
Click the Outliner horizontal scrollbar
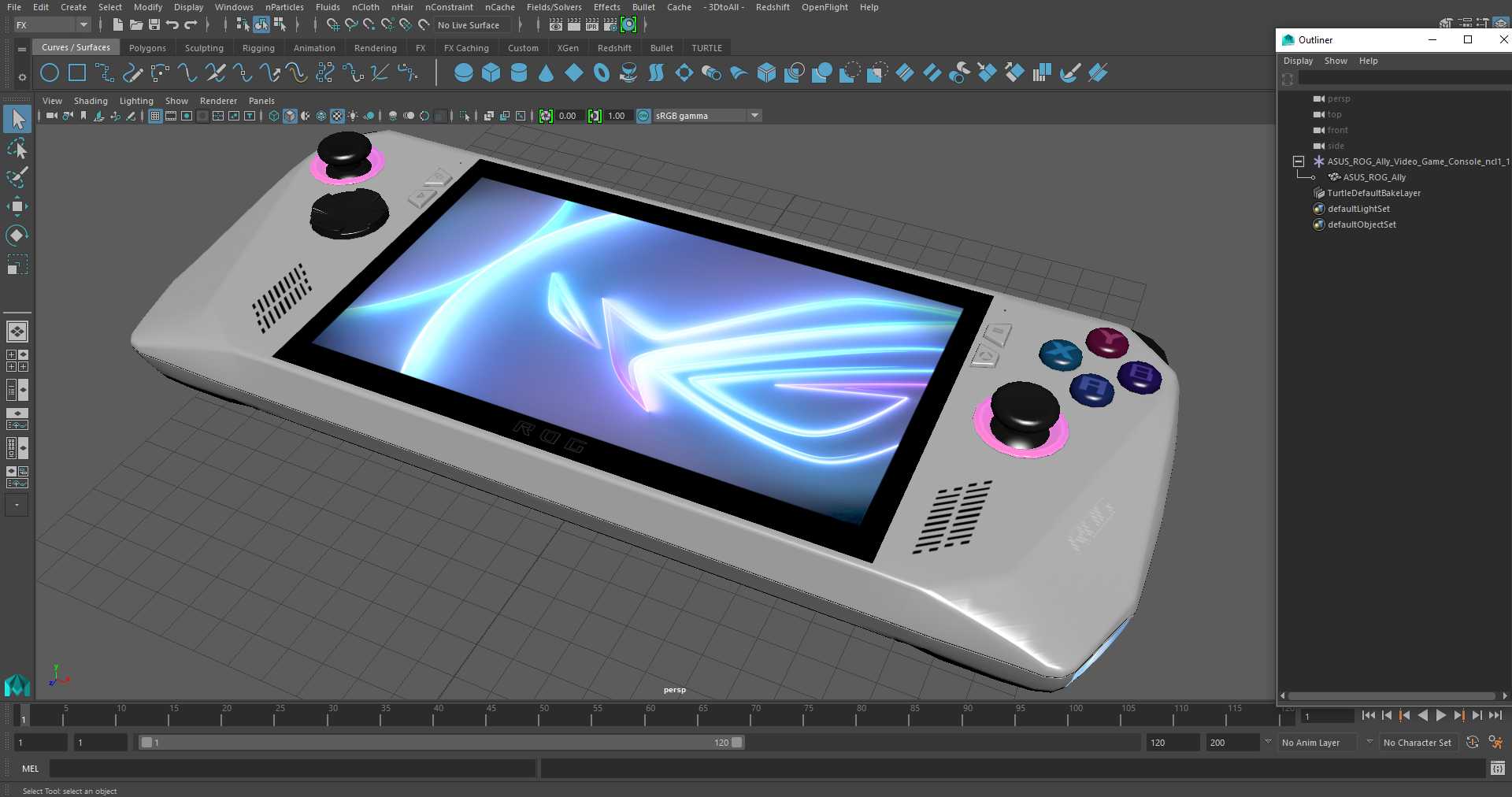click(1392, 695)
